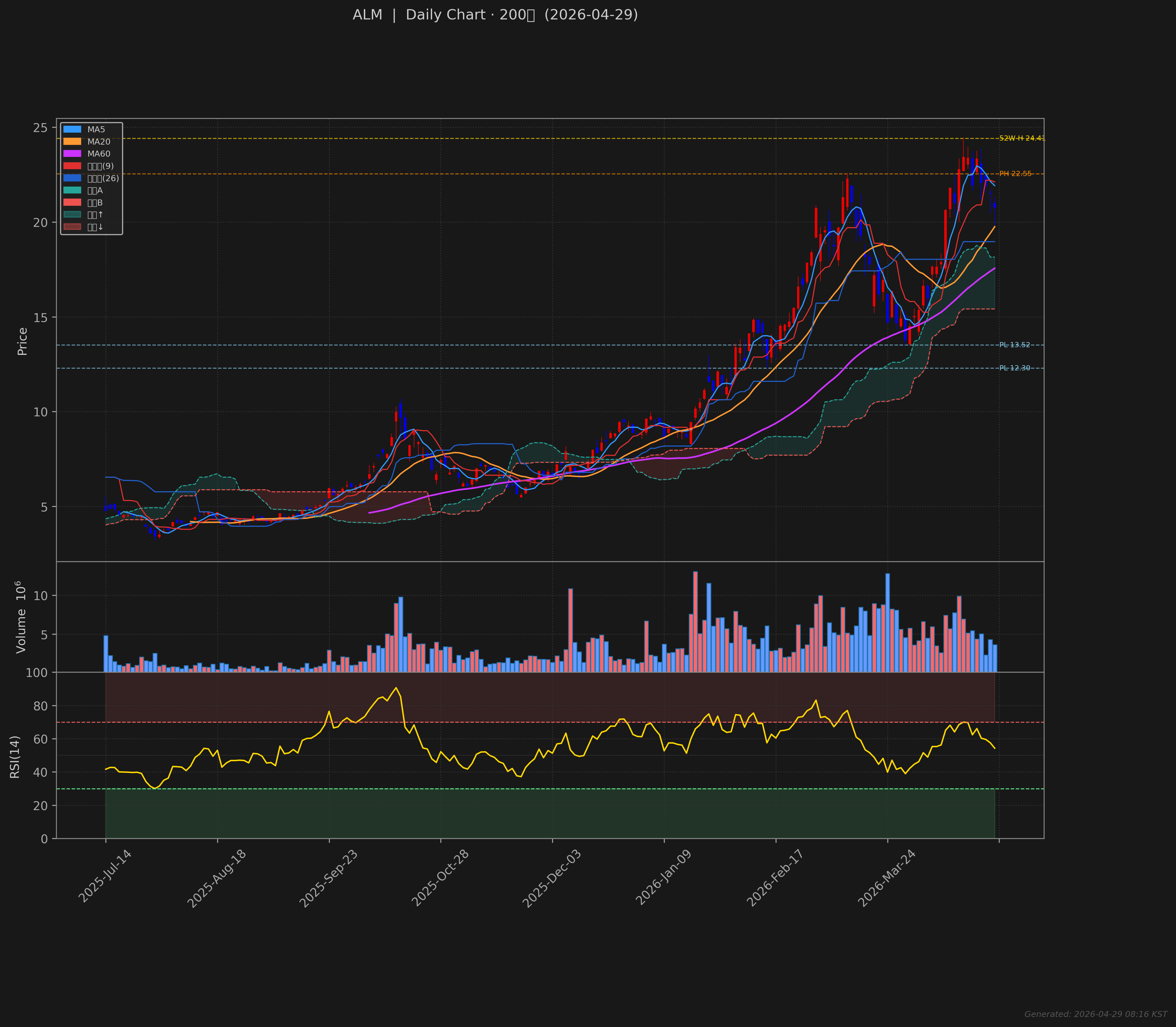Click the 2026-Jan-09 date tick label
The height and width of the screenshot is (1027, 1176).
coord(664,878)
